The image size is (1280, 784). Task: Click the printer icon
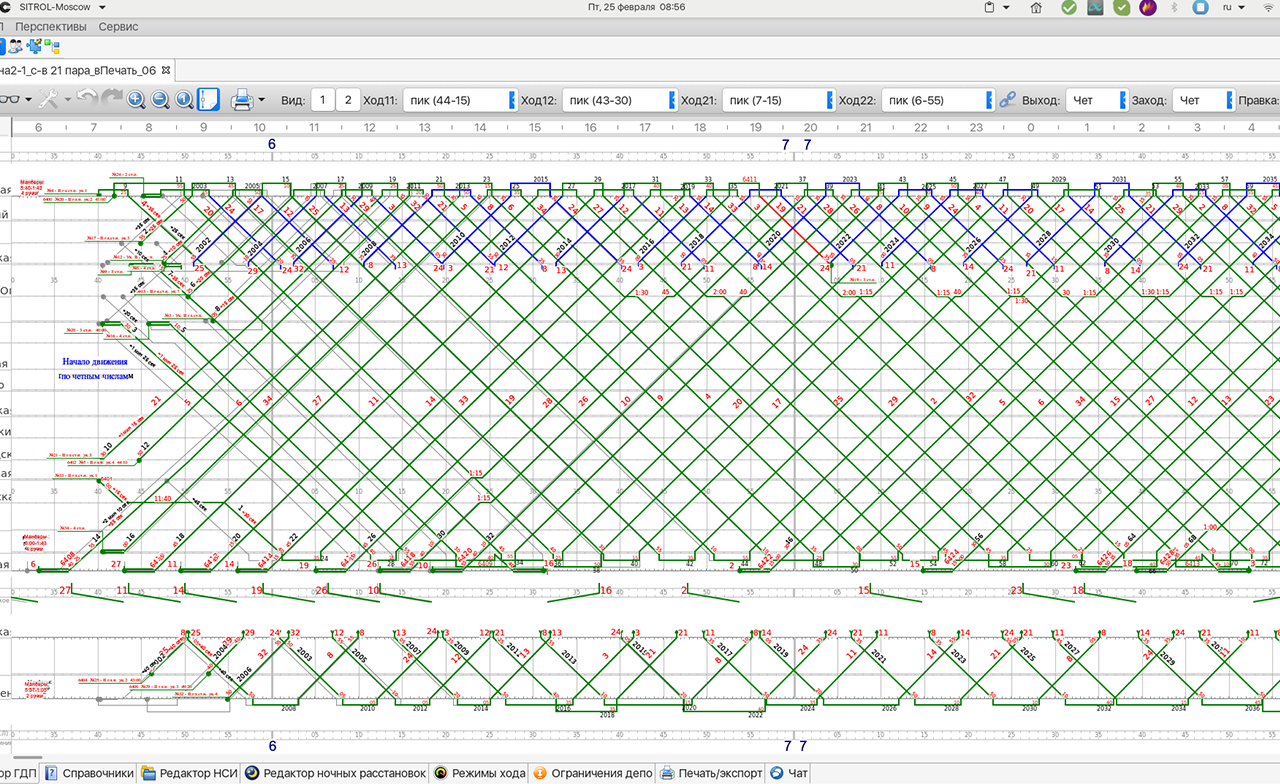[241, 99]
